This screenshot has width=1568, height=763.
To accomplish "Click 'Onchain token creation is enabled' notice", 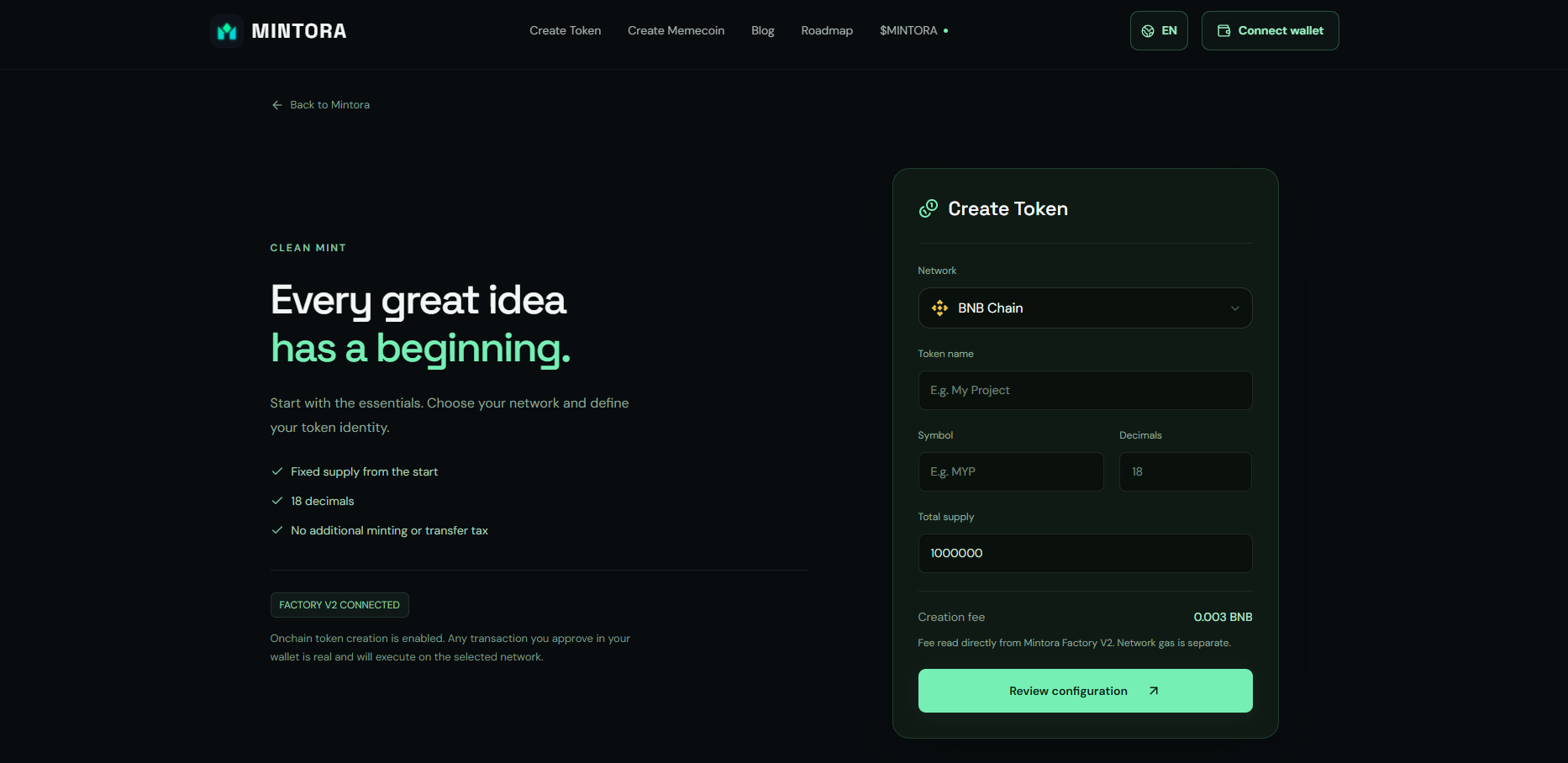I will tap(450, 648).
